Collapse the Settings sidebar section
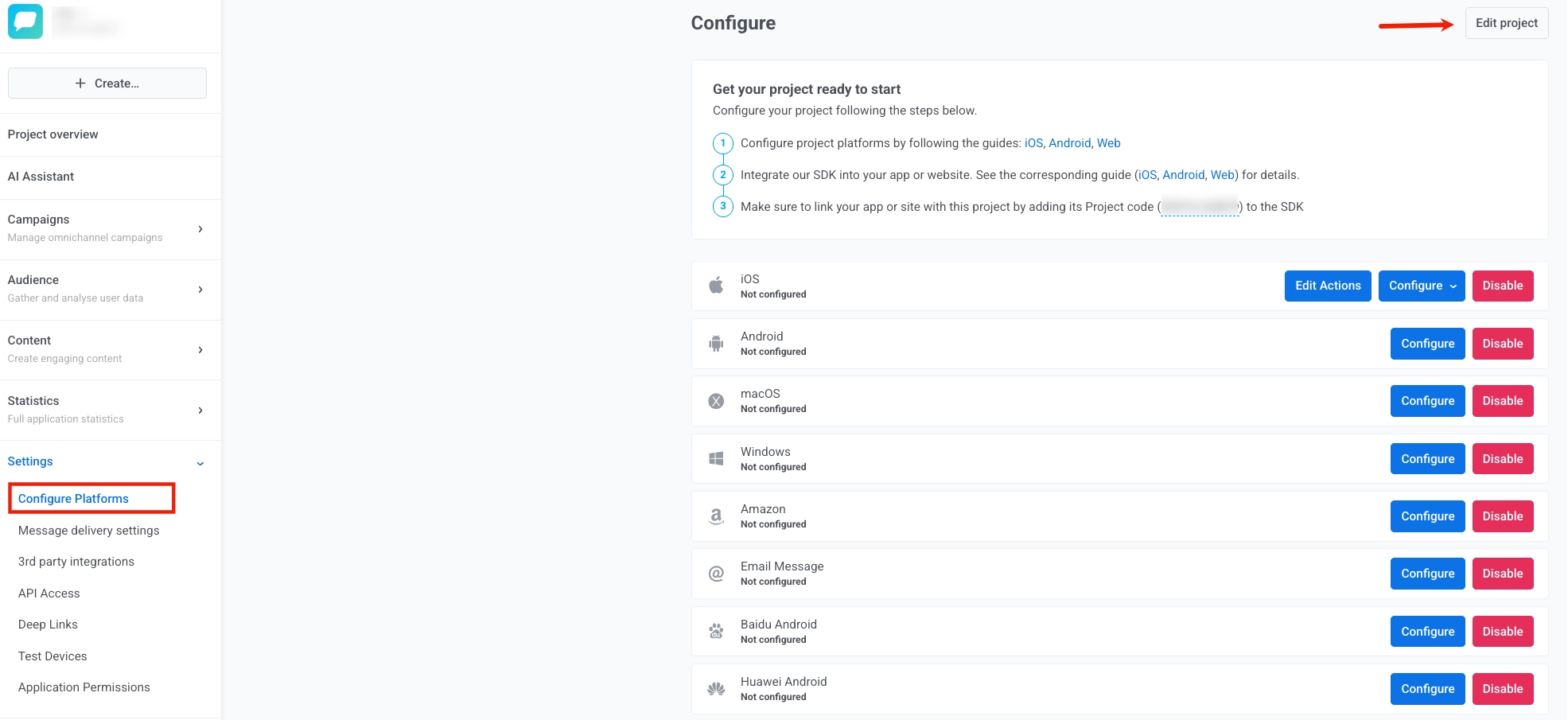1568x720 pixels. [200, 462]
